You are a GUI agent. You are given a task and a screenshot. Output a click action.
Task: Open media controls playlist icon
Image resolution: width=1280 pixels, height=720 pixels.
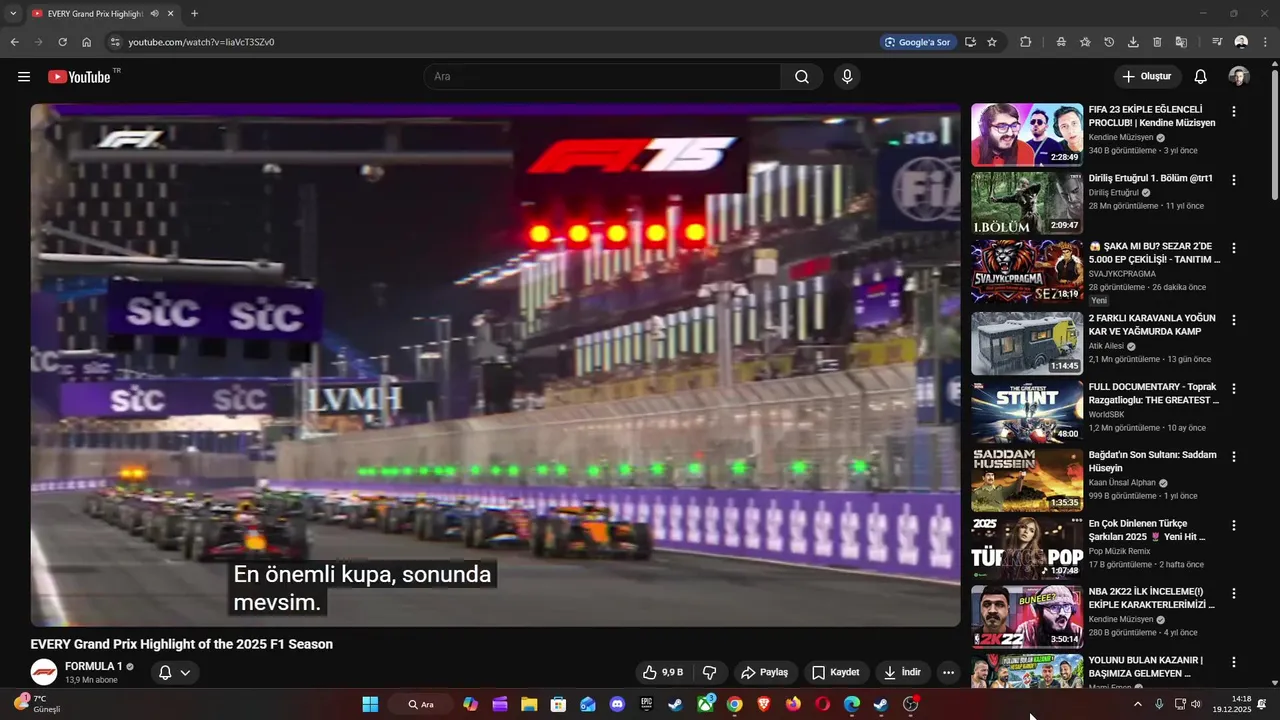1217,42
